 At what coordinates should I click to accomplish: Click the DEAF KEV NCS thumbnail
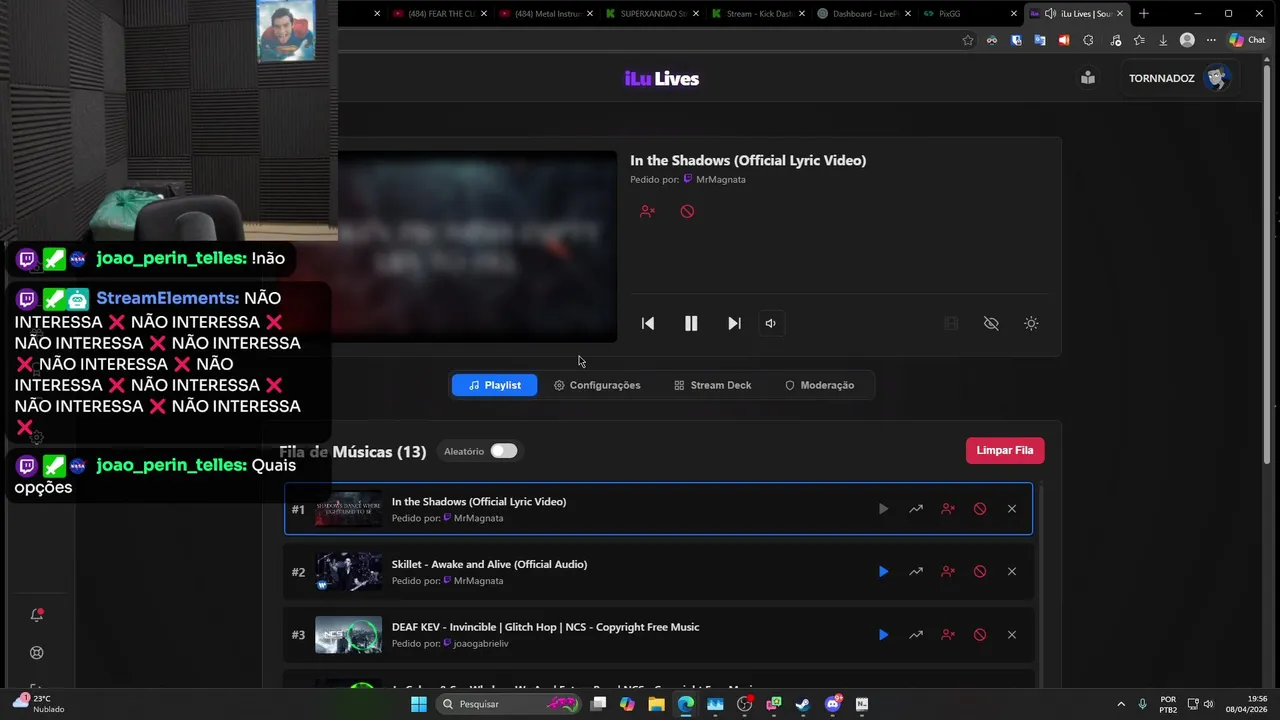pos(348,635)
